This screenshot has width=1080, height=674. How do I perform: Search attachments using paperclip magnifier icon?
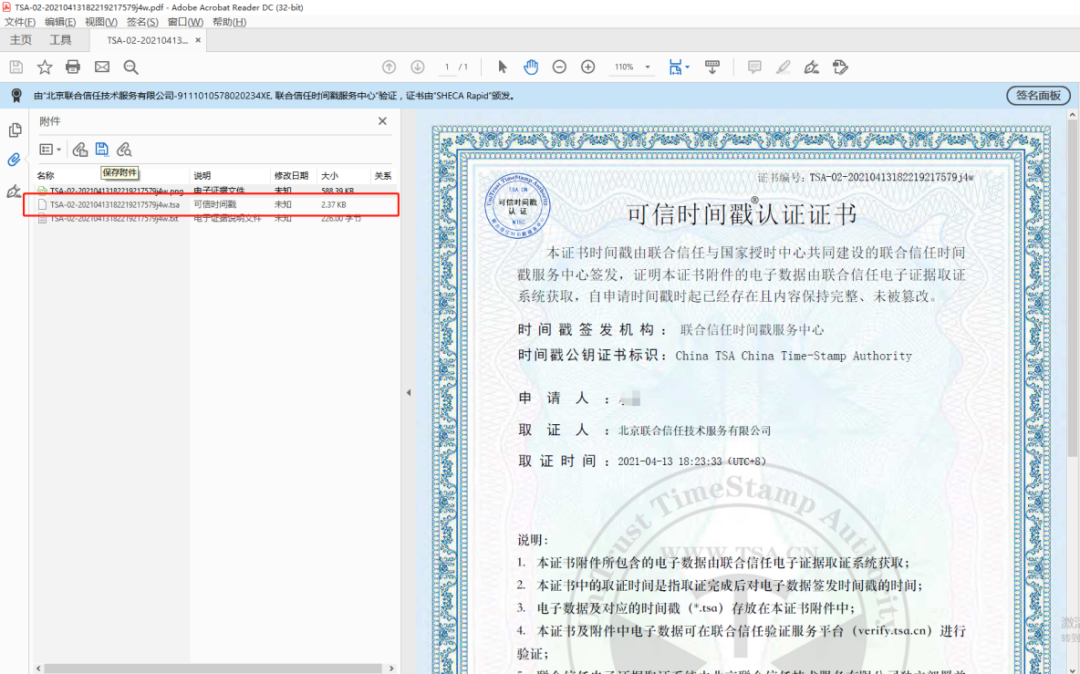click(x=124, y=149)
